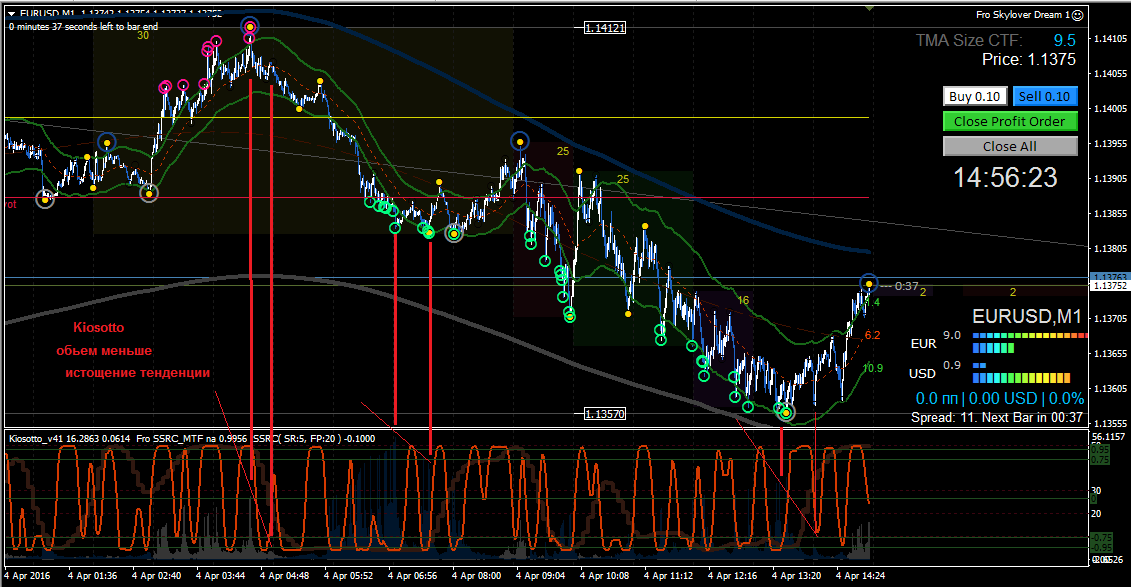Screen dimensions: 1131x587
Task: Click the 1.13605 price axis label
Action: tap(1111, 389)
